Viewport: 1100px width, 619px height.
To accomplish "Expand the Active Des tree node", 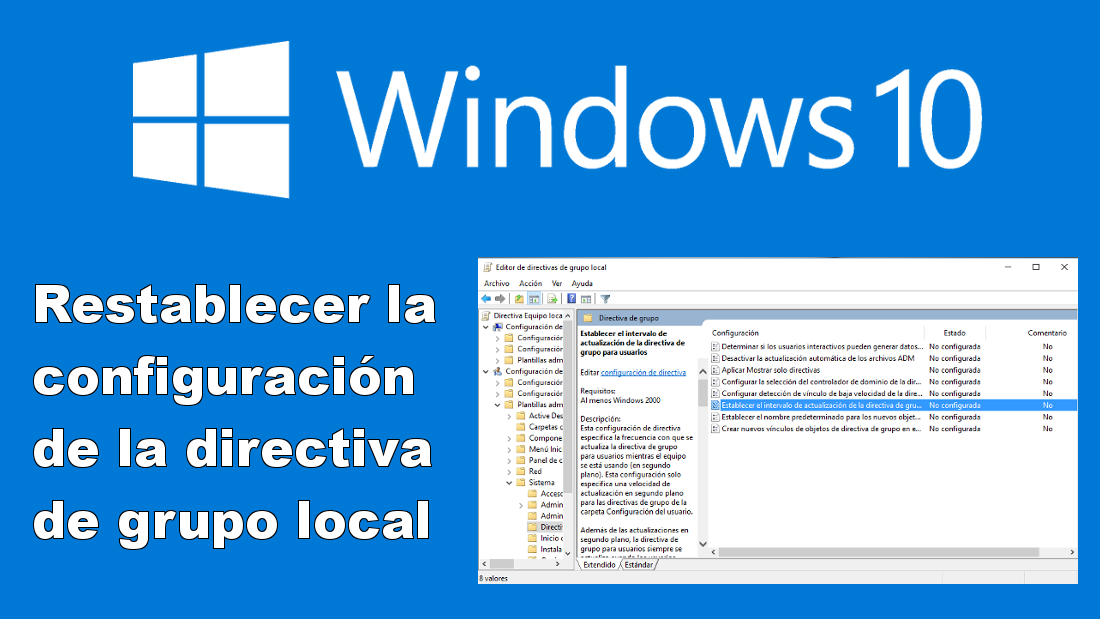I will [x=509, y=416].
